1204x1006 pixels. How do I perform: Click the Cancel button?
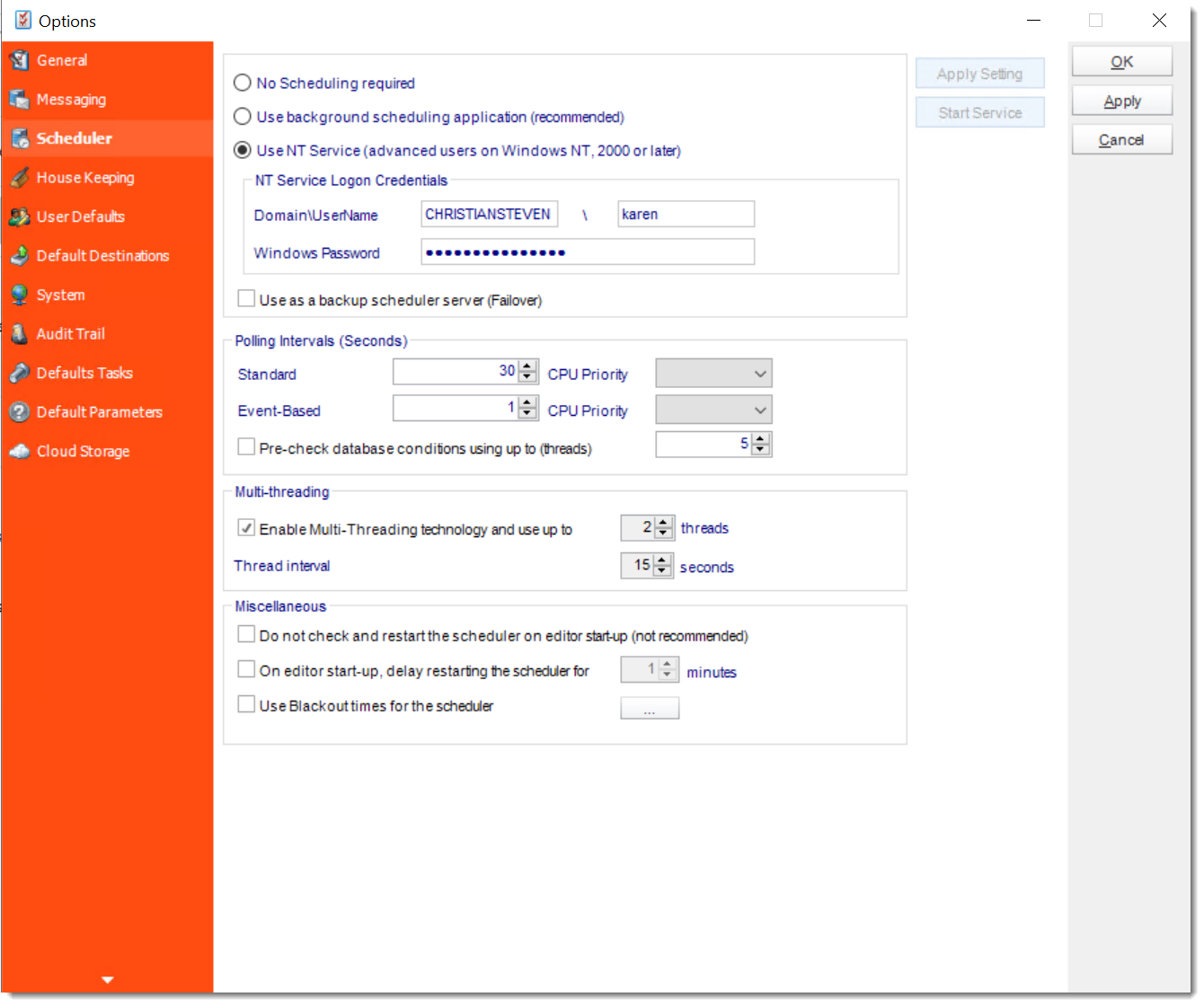pos(1122,140)
